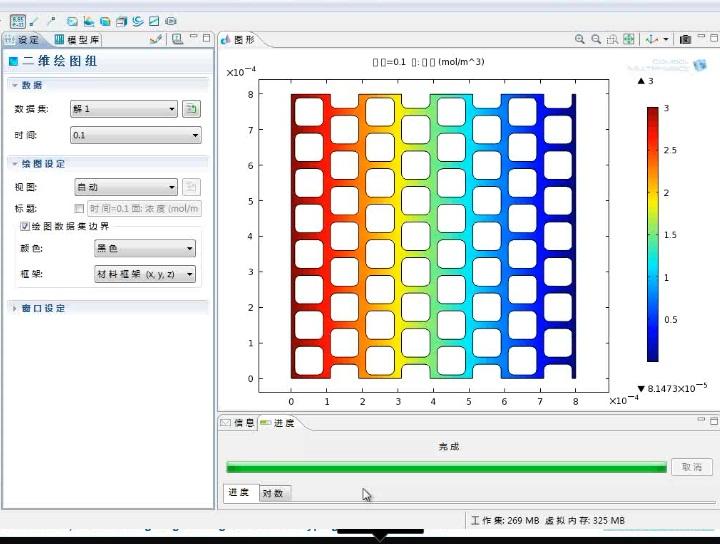Click zoom extents in graphics toolbar
The image size is (720, 544).
629,39
